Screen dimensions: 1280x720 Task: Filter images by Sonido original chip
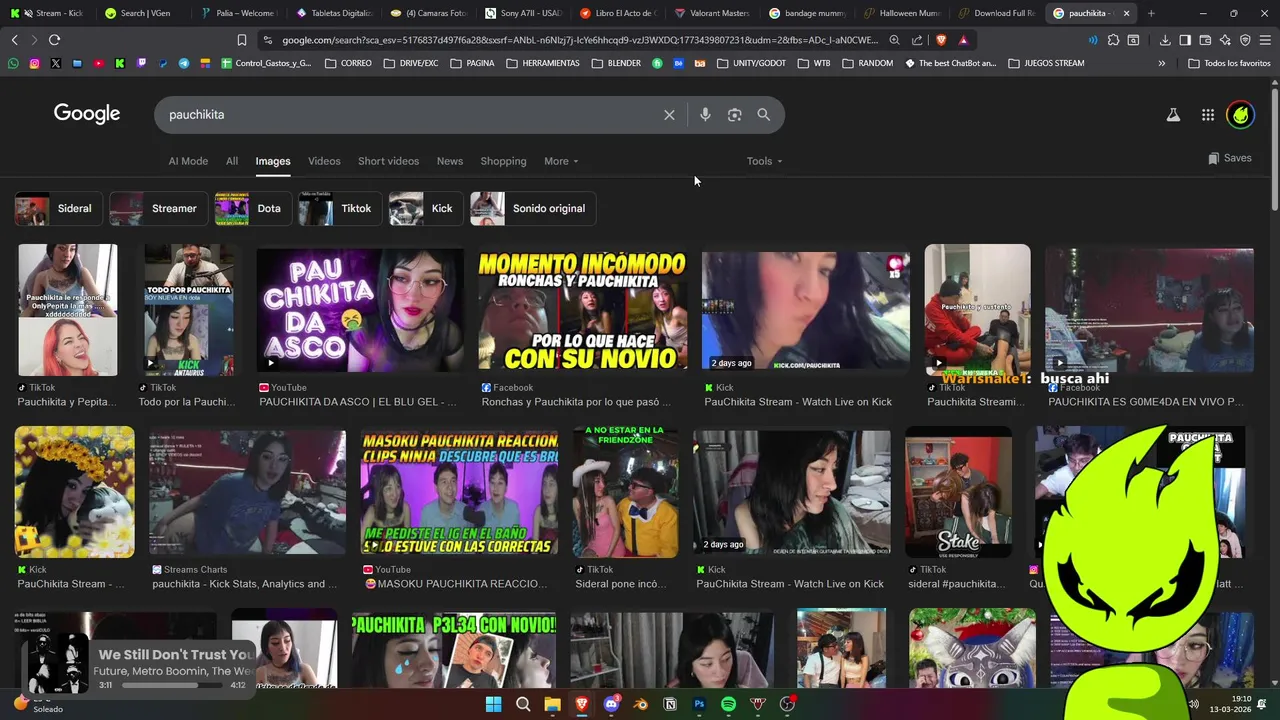point(533,208)
